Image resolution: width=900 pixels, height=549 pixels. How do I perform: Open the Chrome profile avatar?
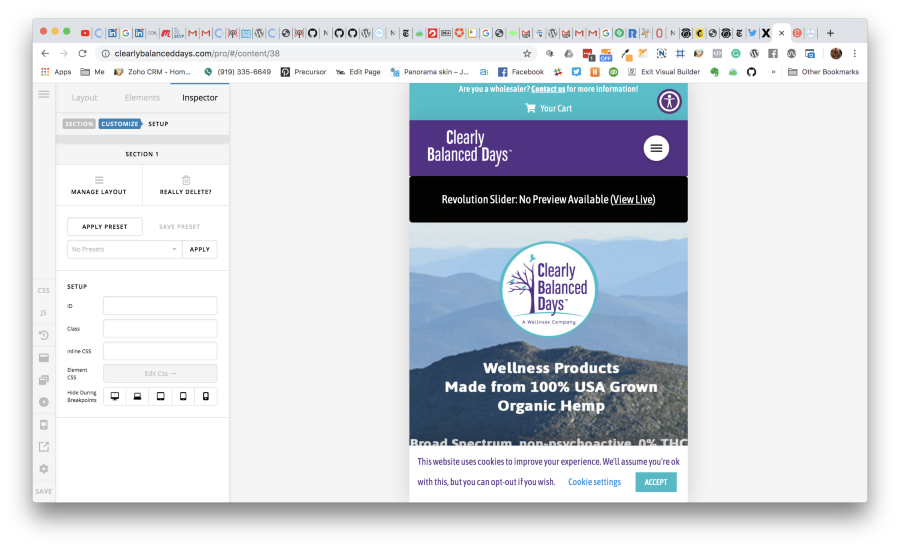pyautogui.click(x=836, y=53)
